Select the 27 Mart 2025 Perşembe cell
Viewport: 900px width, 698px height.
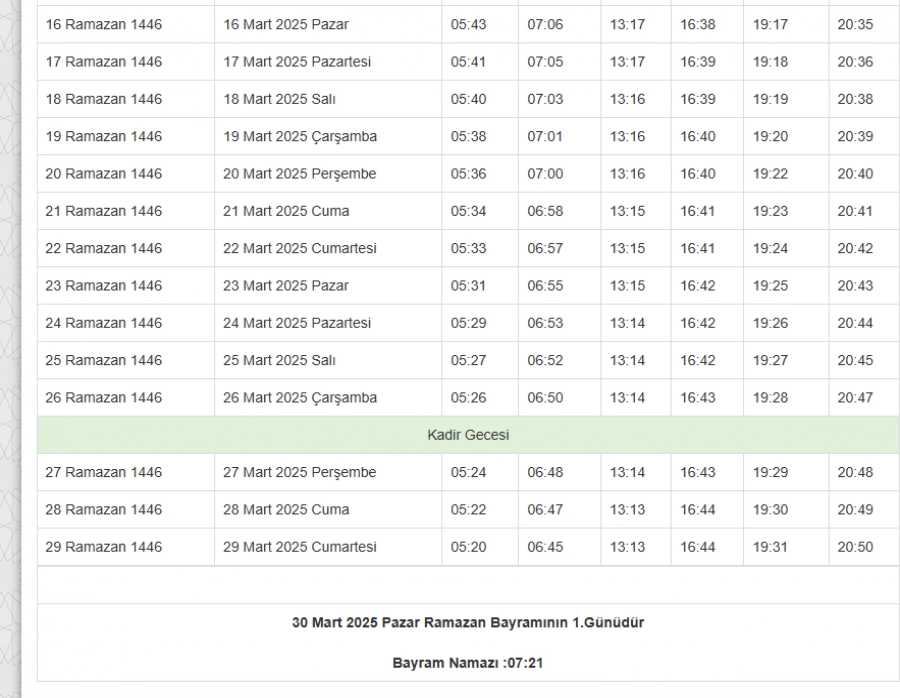(300, 472)
